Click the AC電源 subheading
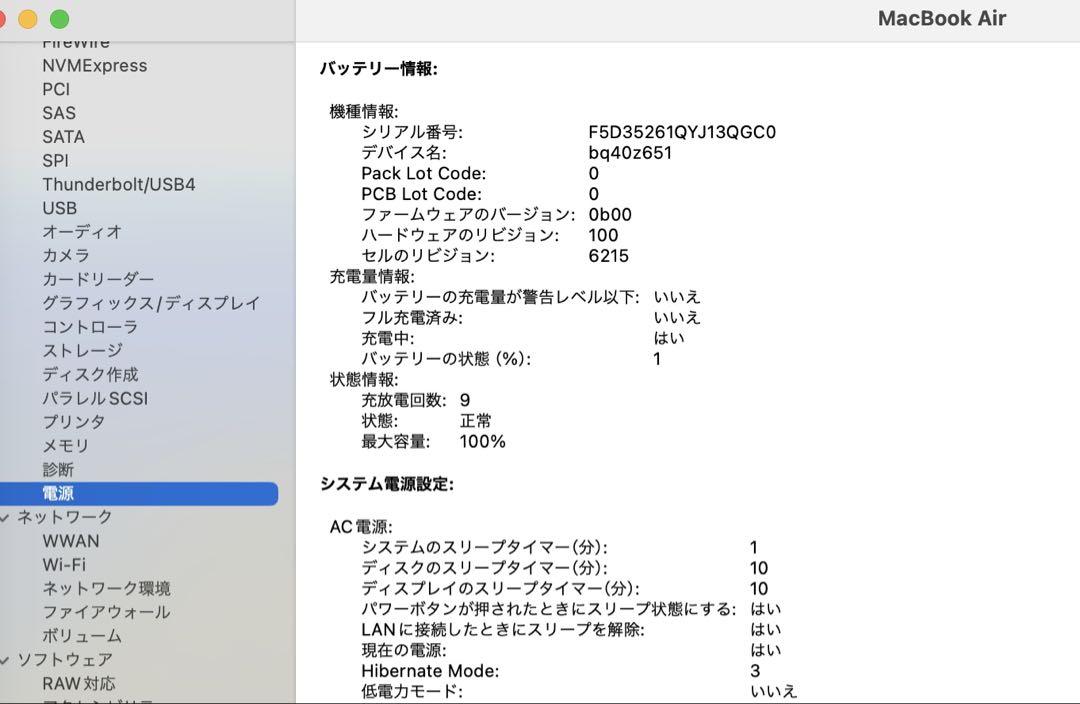Viewport: 1080px width, 704px height. pyautogui.click(x=361, y=527)
